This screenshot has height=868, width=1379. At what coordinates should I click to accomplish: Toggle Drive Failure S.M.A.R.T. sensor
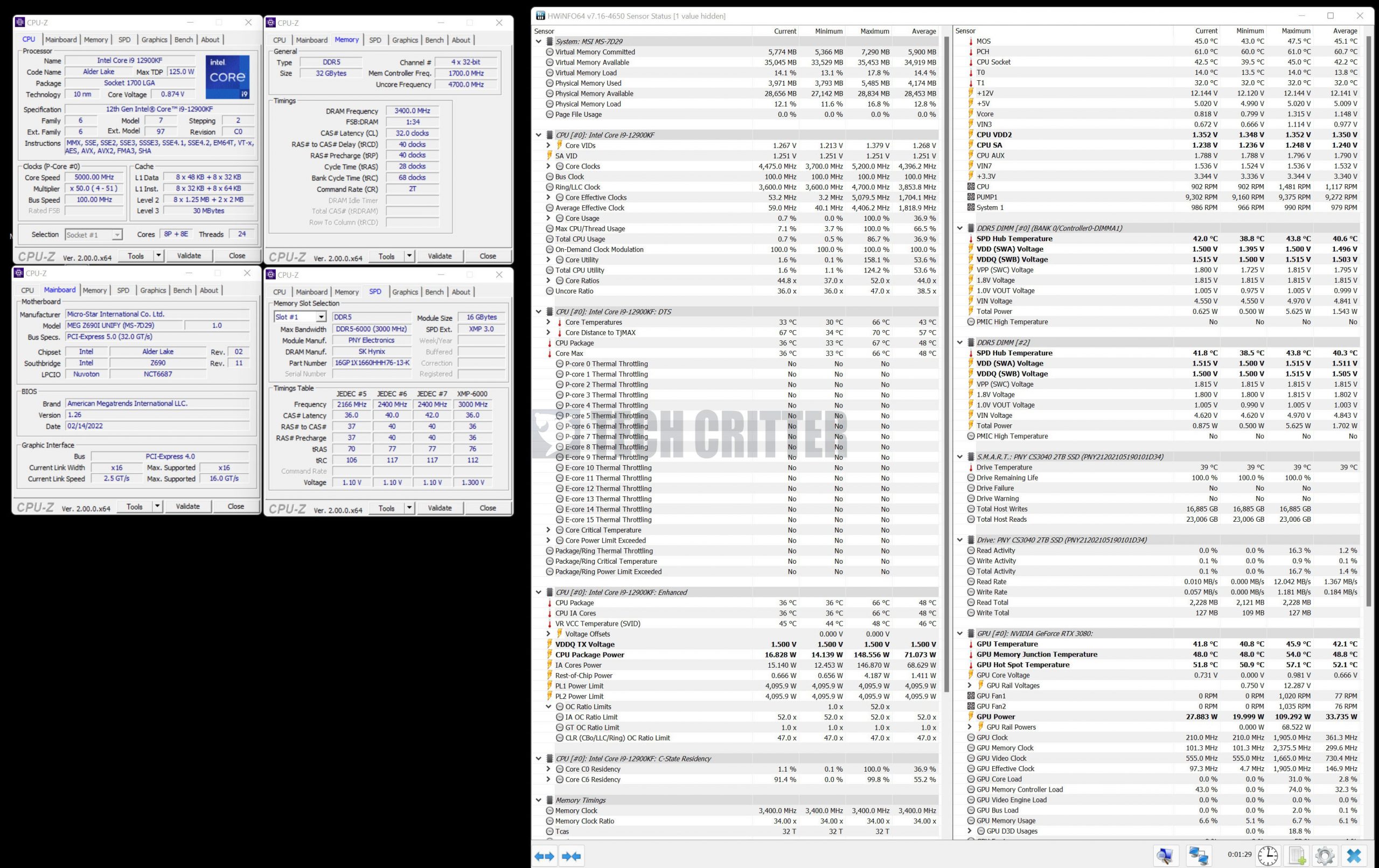969,488
